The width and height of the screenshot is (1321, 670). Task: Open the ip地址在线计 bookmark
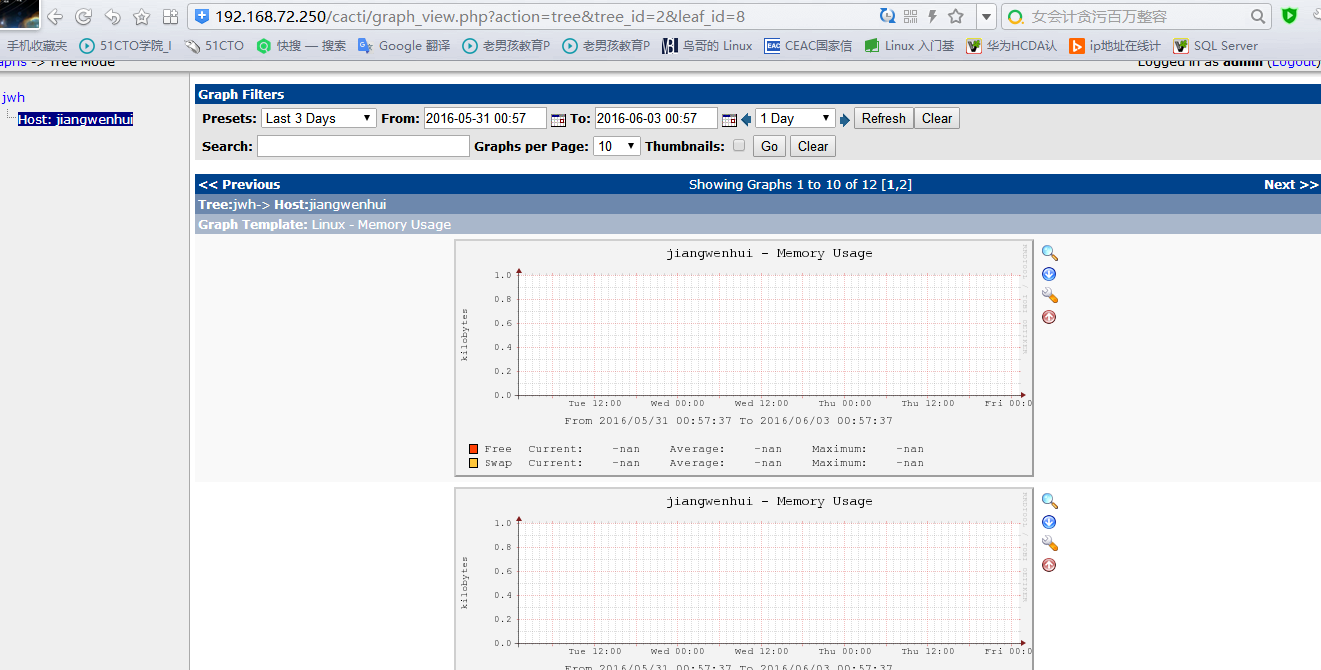pyautogui.click(x=1115, y=46)
